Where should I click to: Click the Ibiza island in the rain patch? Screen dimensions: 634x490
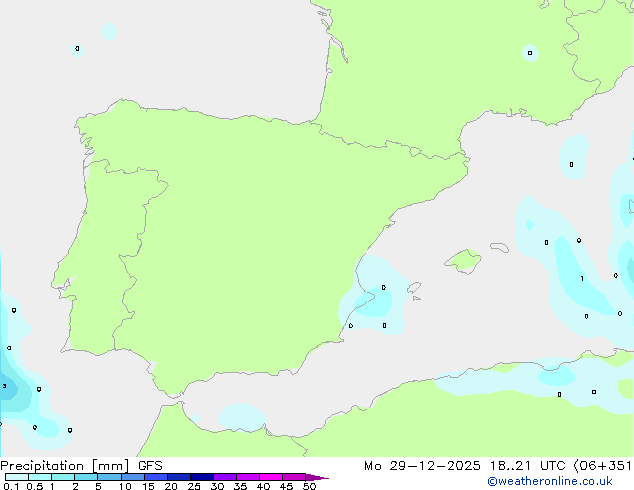click(383, 290)
